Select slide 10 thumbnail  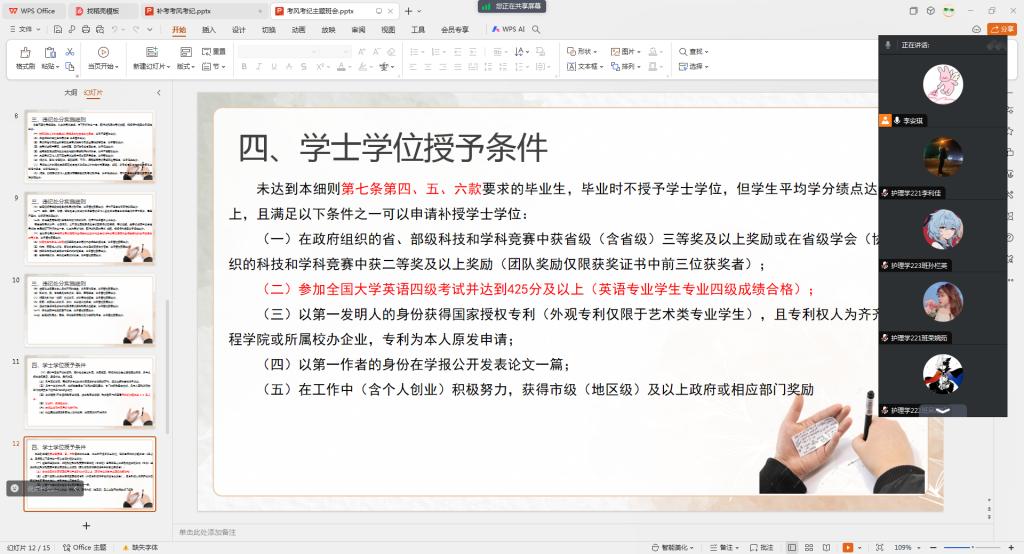[x=90, y=311]
